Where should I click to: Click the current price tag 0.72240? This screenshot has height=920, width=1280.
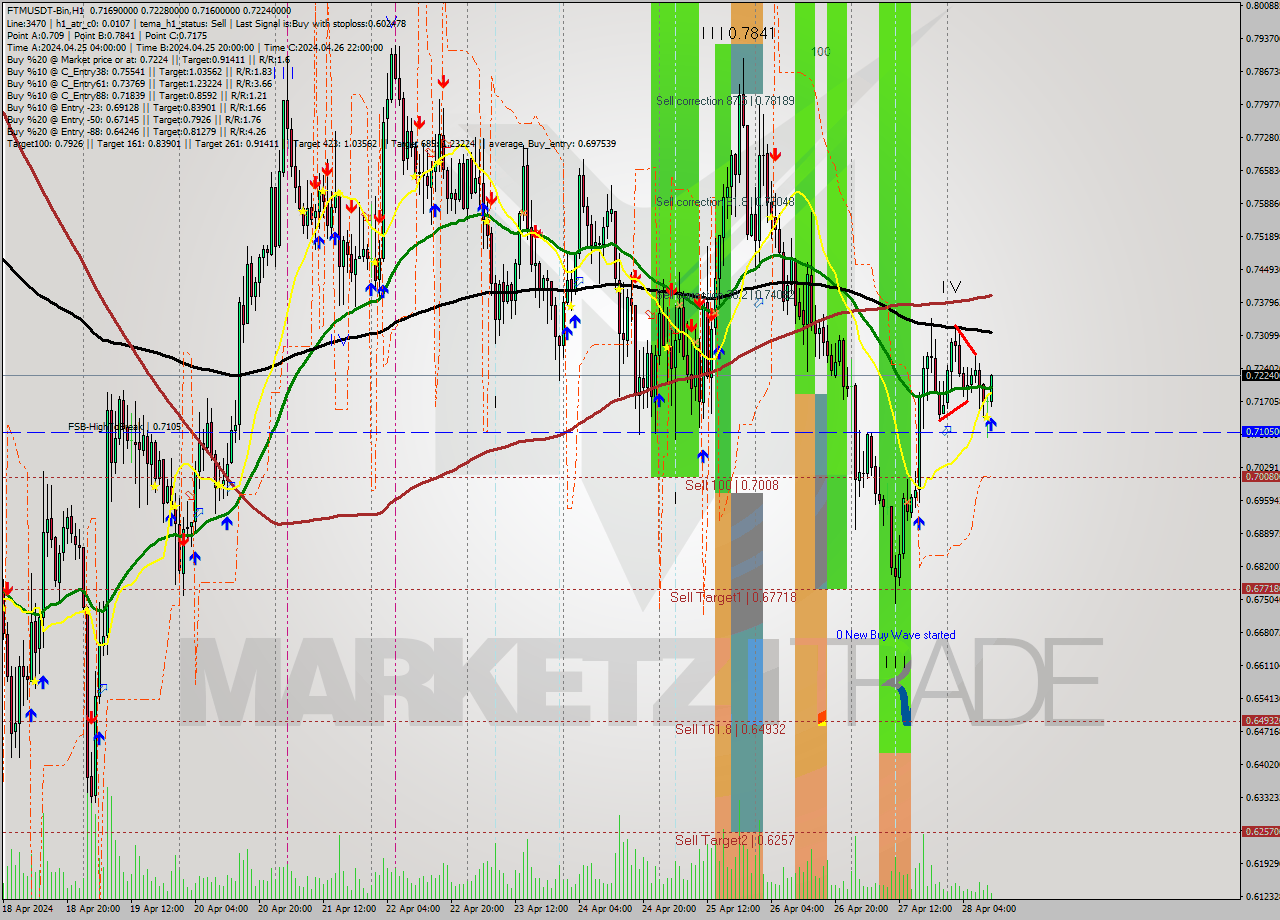1260,375
